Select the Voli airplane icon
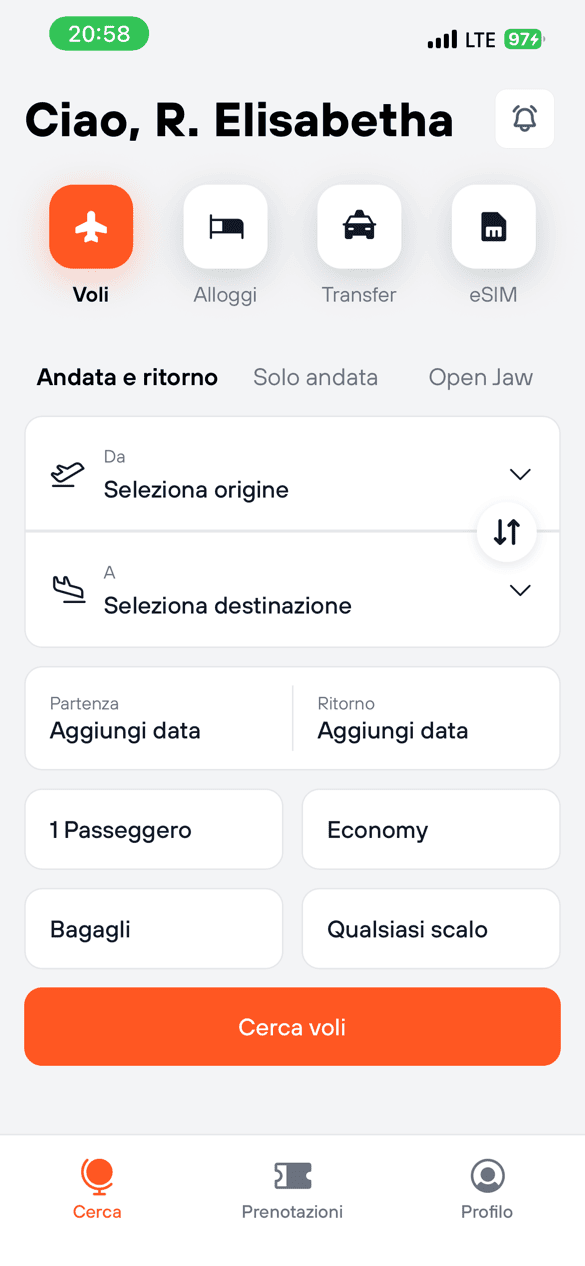The height and width of the screenshot is (1266, 585). pyautogui.click(x=91, y=227)
